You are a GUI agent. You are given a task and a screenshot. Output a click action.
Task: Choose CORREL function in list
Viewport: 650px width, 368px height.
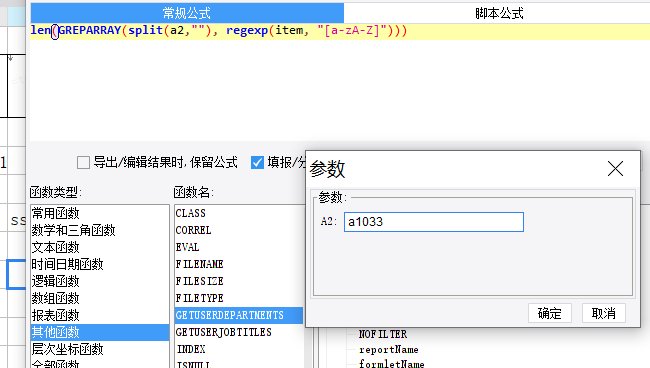239,230
